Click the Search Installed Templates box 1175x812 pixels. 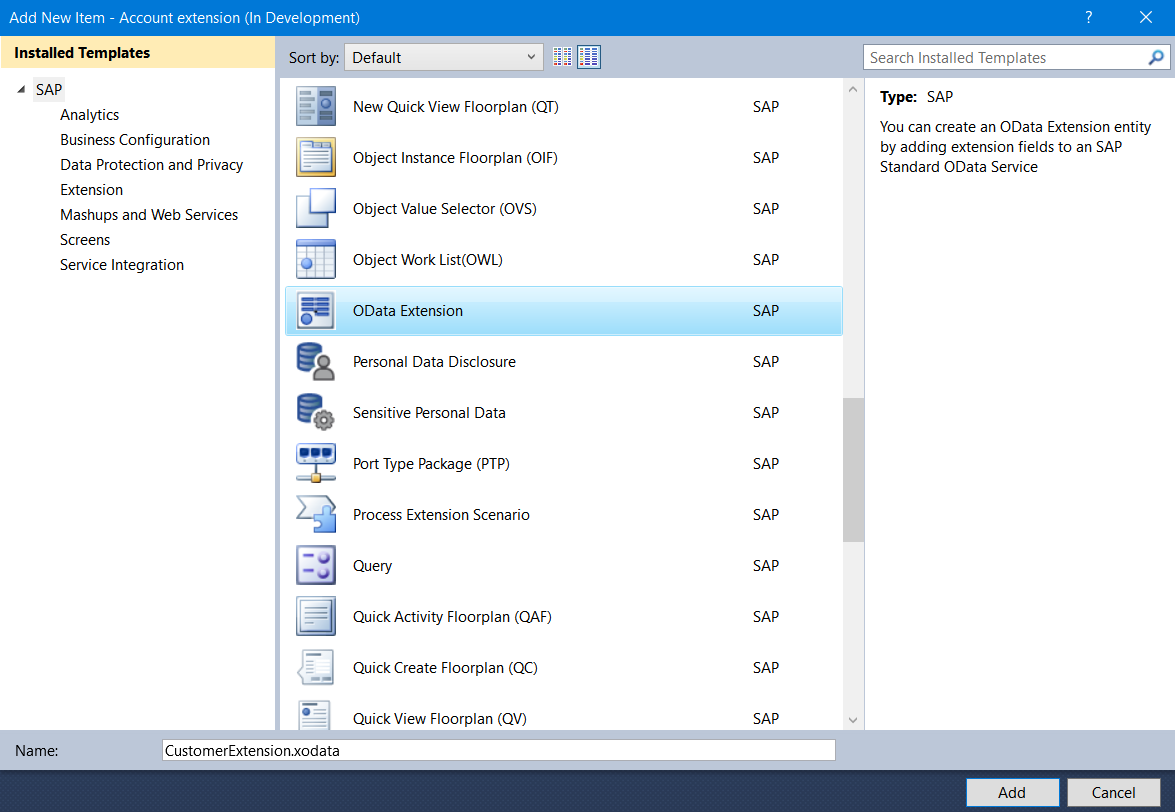pos(1004,58)
